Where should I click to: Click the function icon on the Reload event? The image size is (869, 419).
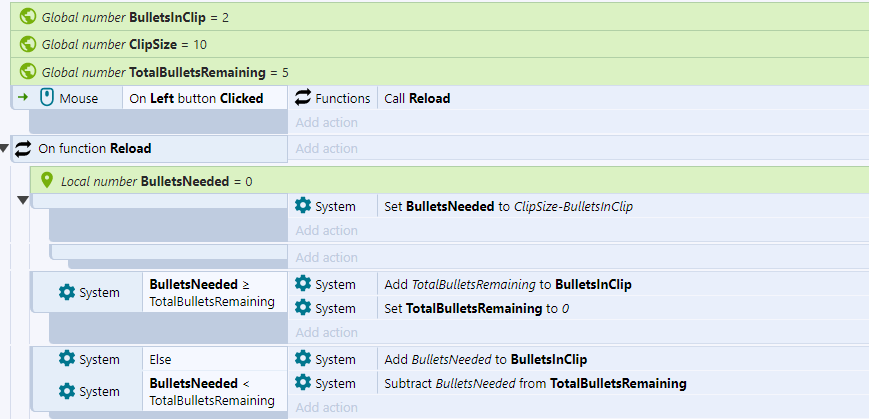(x=23, y=149)
